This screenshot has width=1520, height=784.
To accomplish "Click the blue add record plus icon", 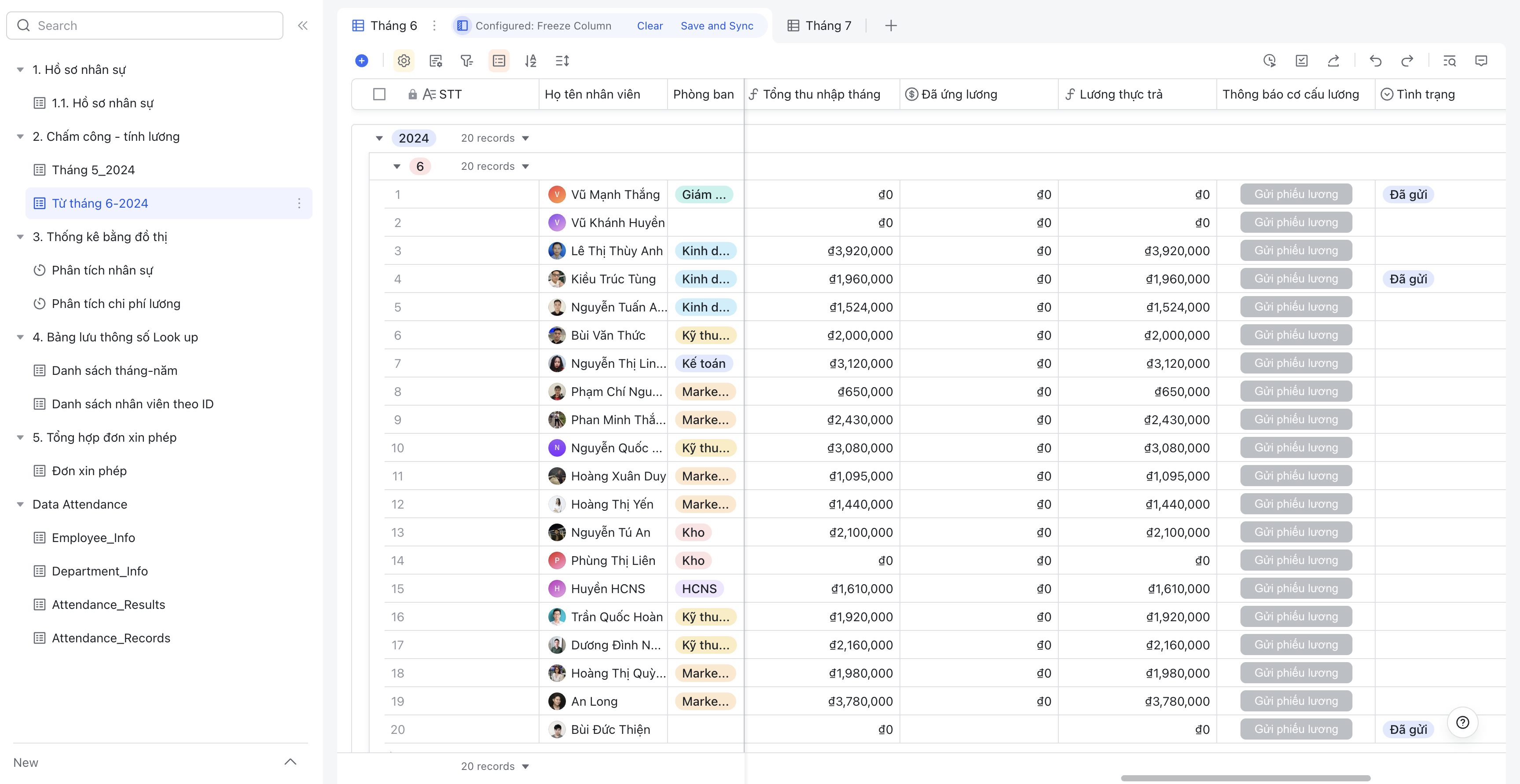I will [x=362, y=61].
